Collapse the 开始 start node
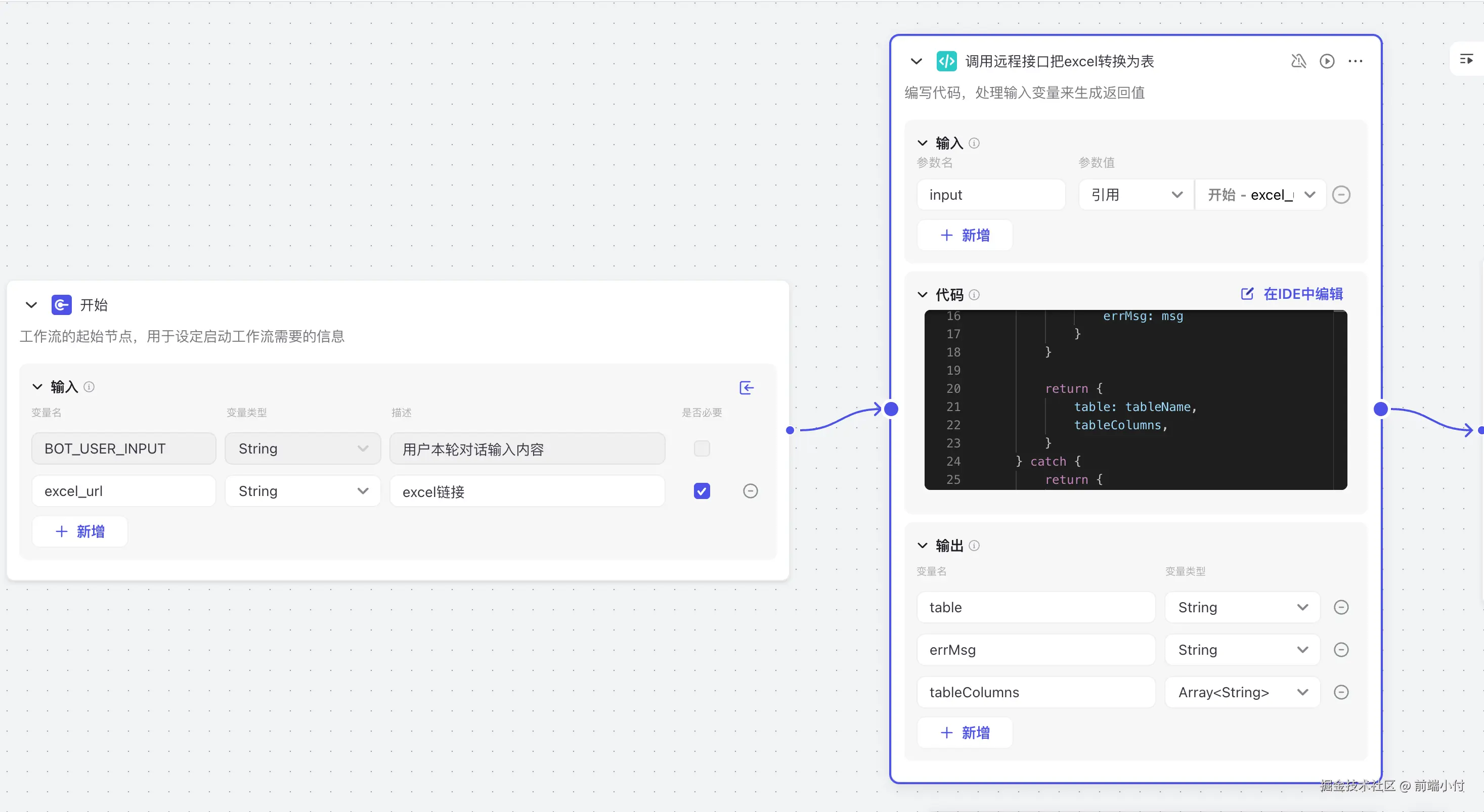 [31, 305]
